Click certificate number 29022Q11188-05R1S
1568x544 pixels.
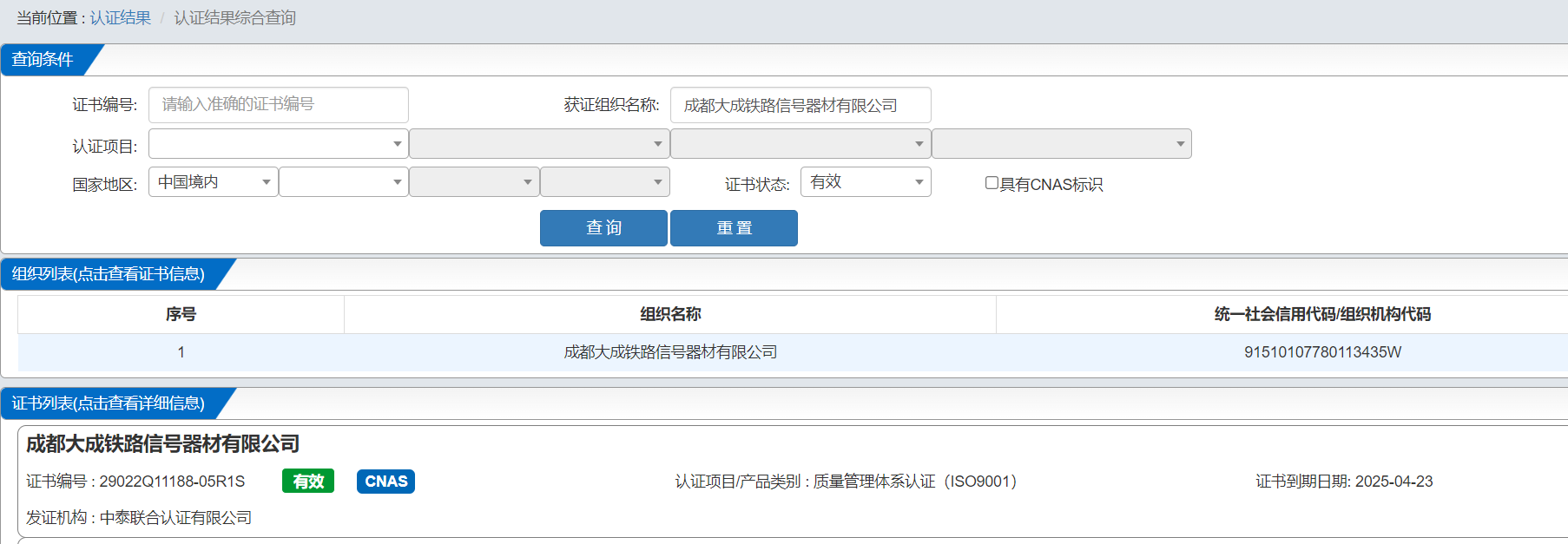[172, 482]
